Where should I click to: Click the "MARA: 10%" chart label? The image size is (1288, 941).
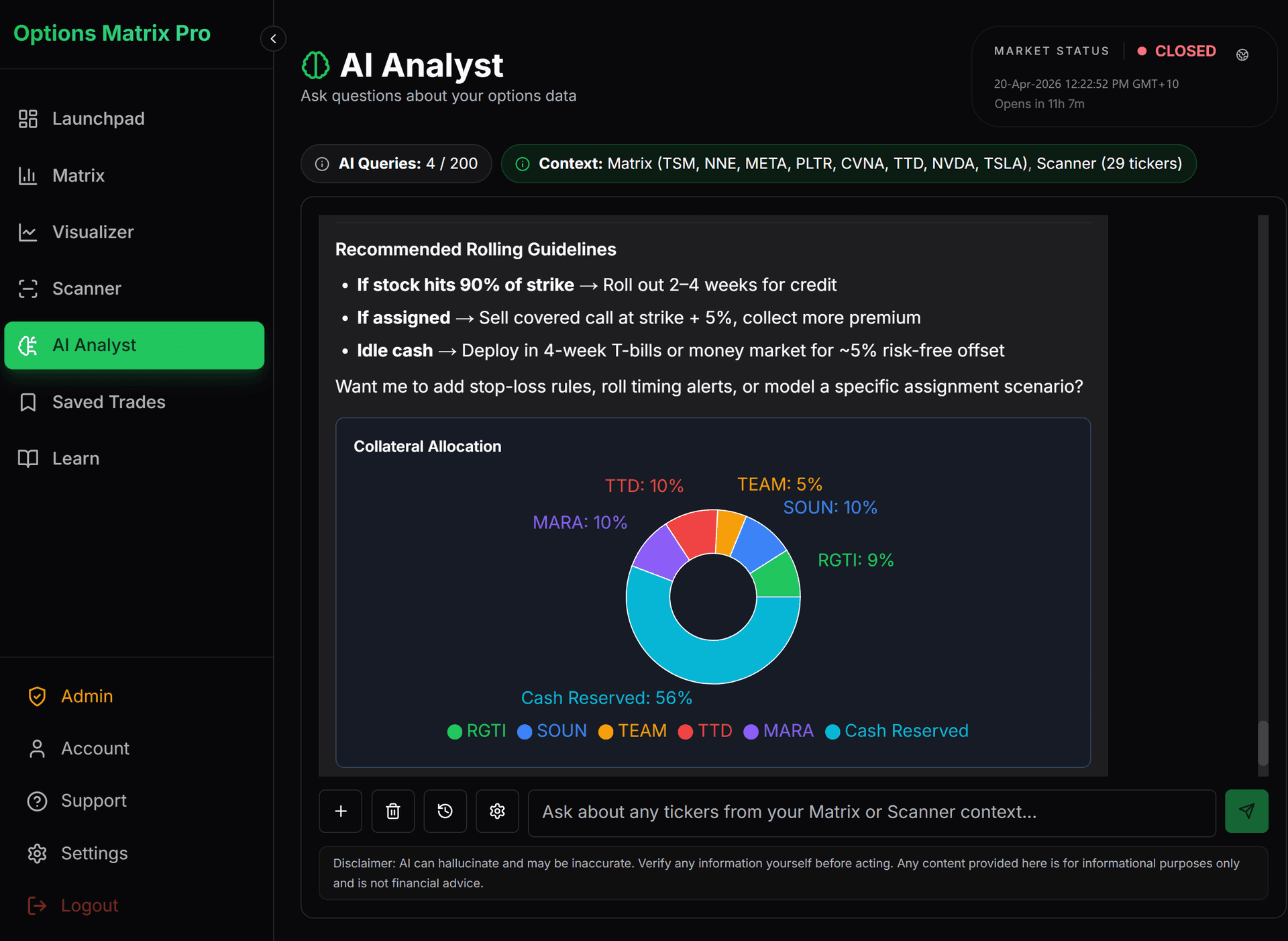click(x=580, y=522)
